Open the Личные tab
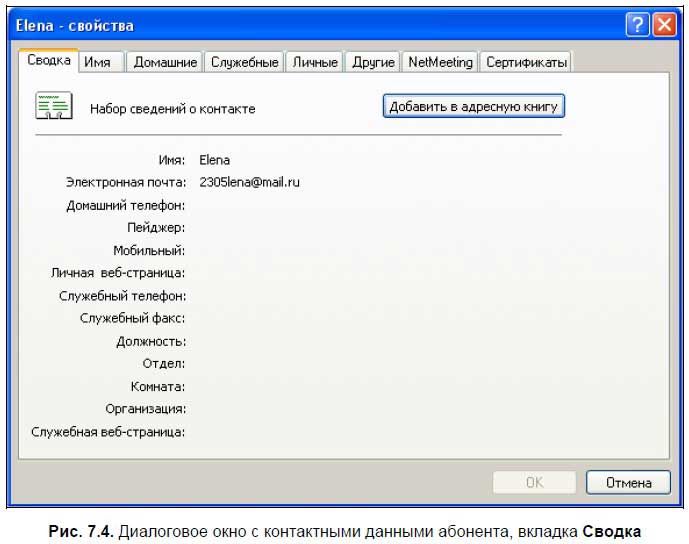 point(315,62)
